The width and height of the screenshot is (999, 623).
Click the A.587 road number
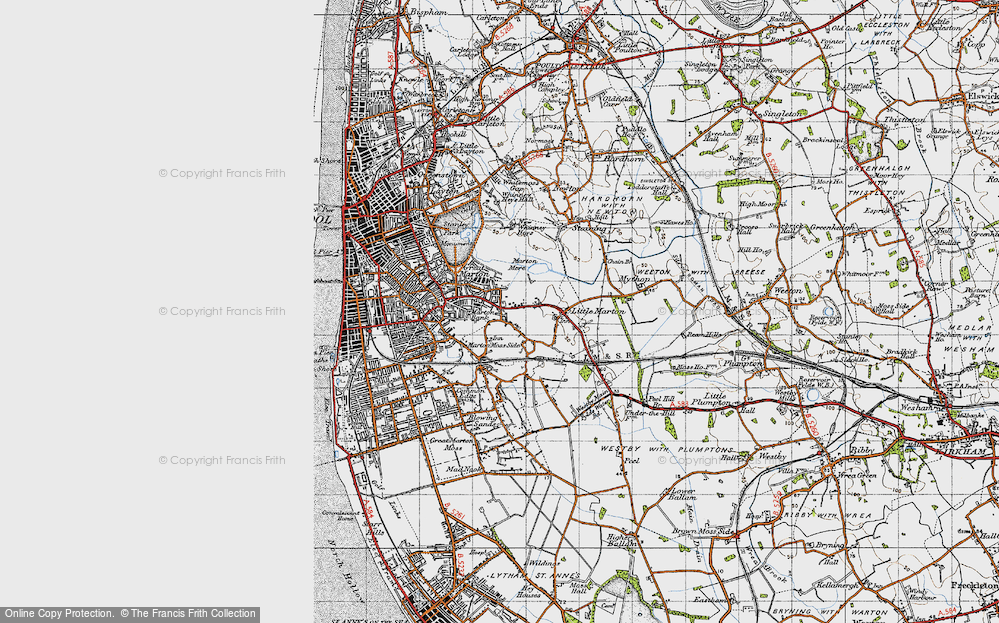pyautogui.click(x=391, y=59)
